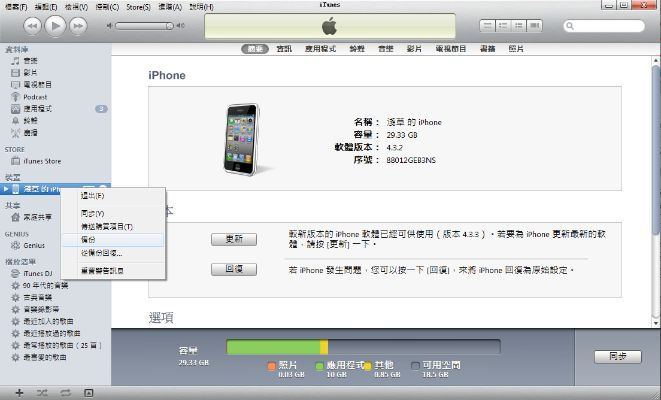Switch to Cover Flow view
Screen dimensions: 661x400
click(534, 26)
